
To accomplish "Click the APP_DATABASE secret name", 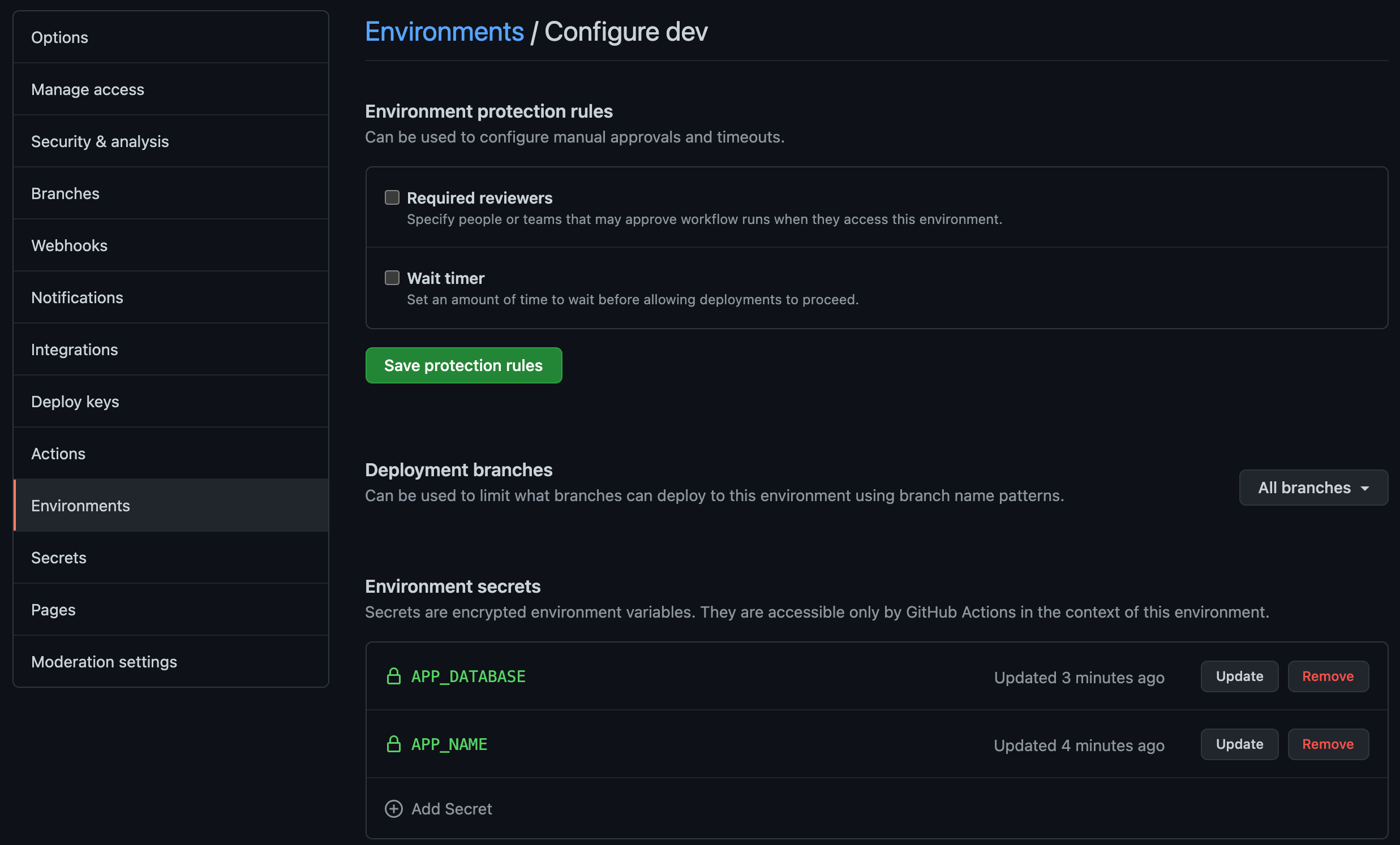I will pos(468,676).
